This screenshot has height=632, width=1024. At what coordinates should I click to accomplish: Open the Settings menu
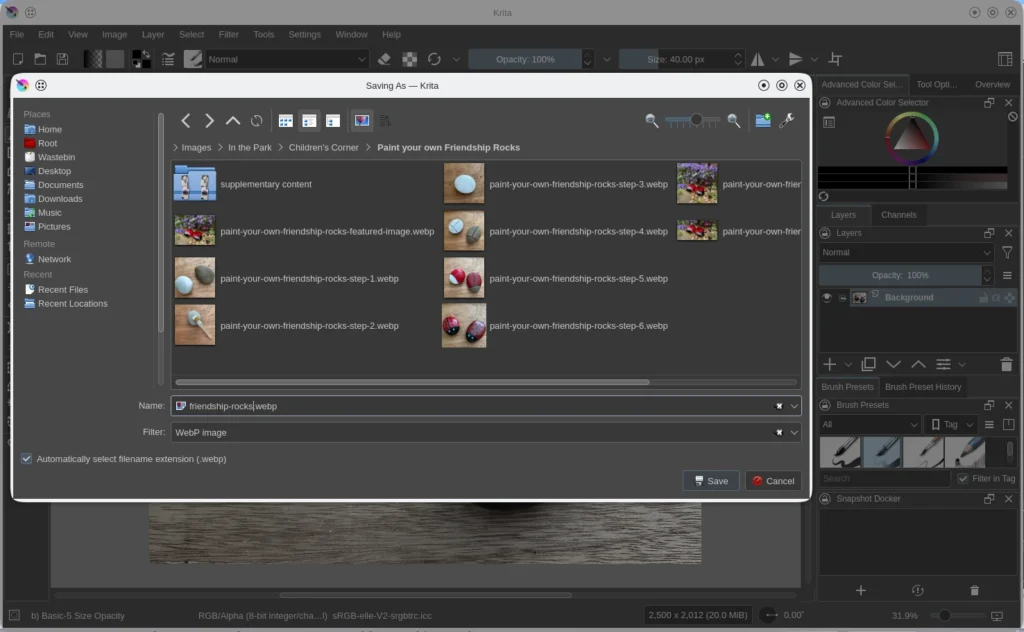pyautogui.click(x=304, y=35)
